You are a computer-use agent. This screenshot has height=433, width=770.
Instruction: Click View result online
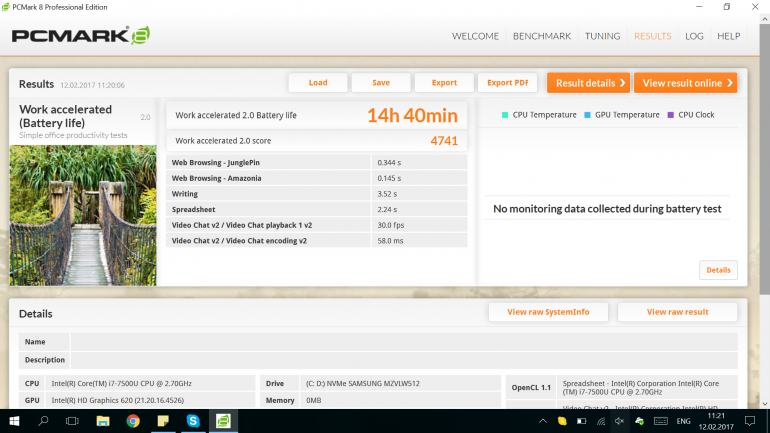coord(686,82)
